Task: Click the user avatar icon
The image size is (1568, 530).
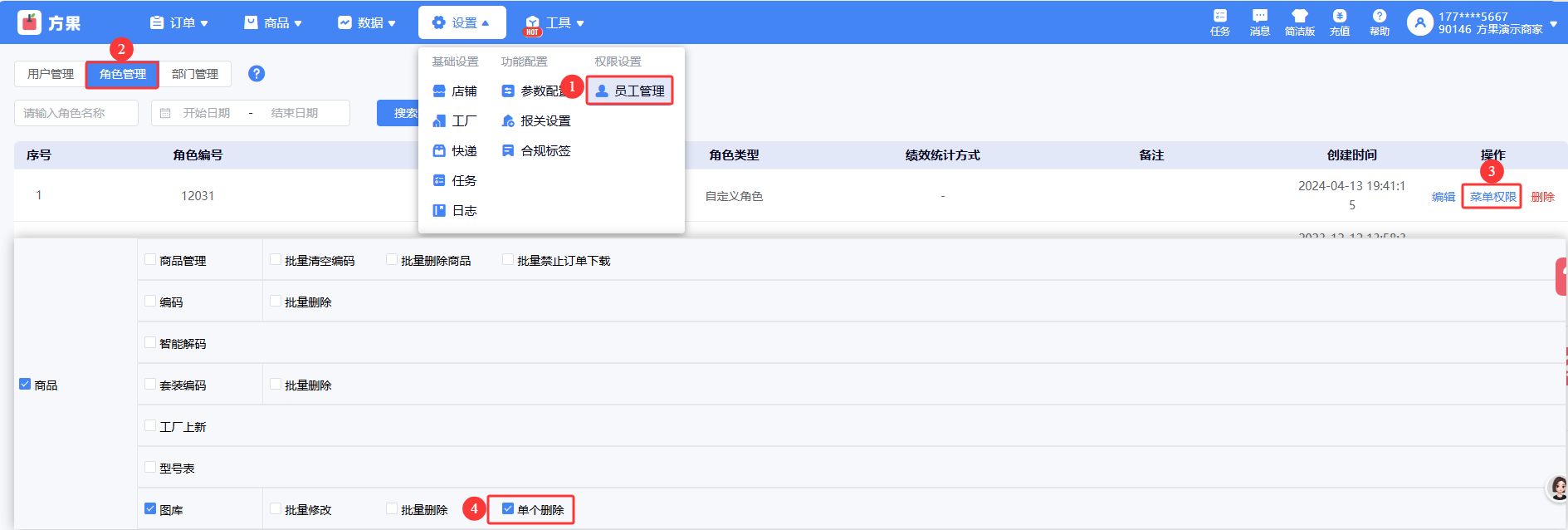Action: [x=1419, y=22]
